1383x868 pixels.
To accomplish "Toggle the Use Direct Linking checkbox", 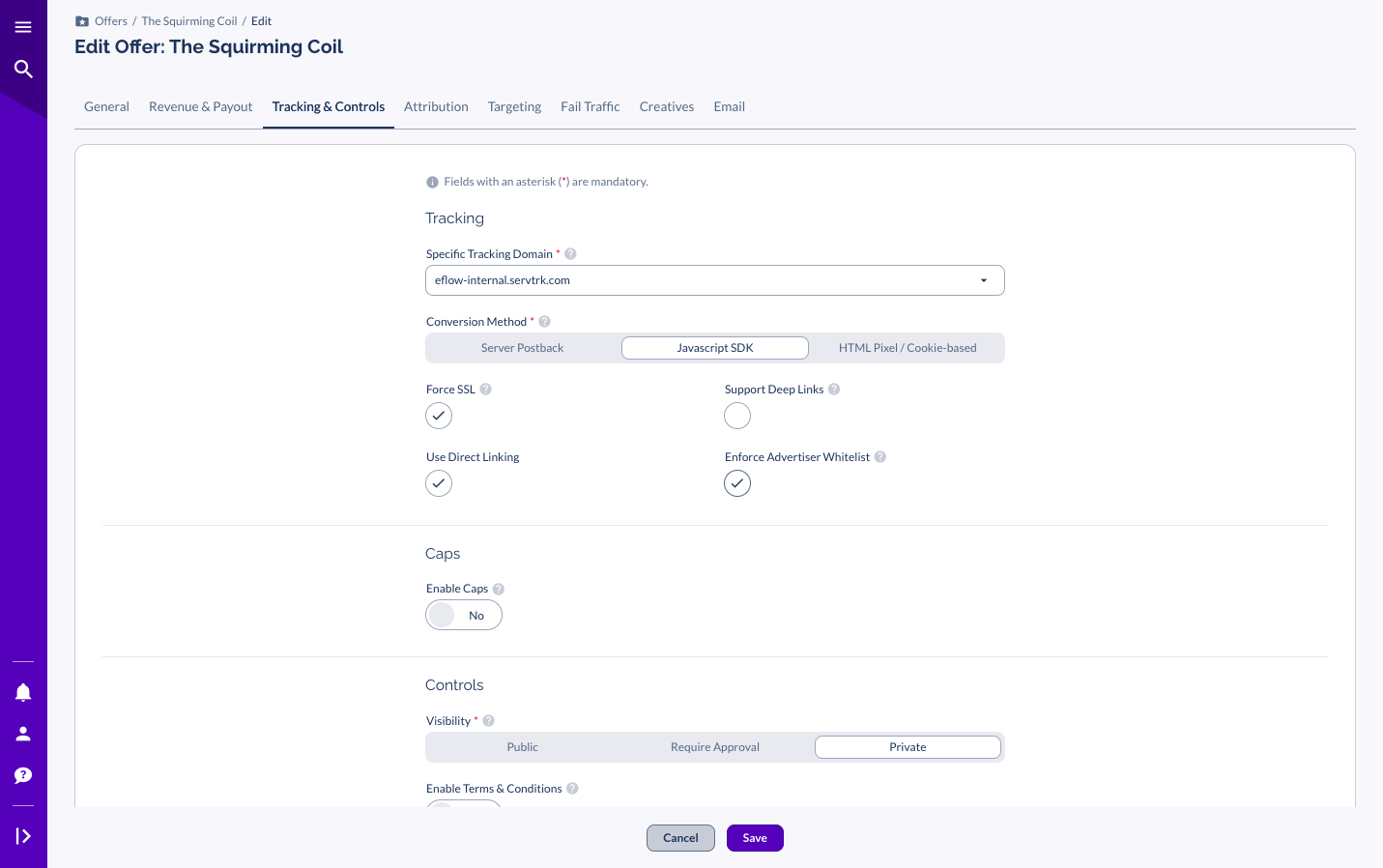I will (x=439, y=483).
